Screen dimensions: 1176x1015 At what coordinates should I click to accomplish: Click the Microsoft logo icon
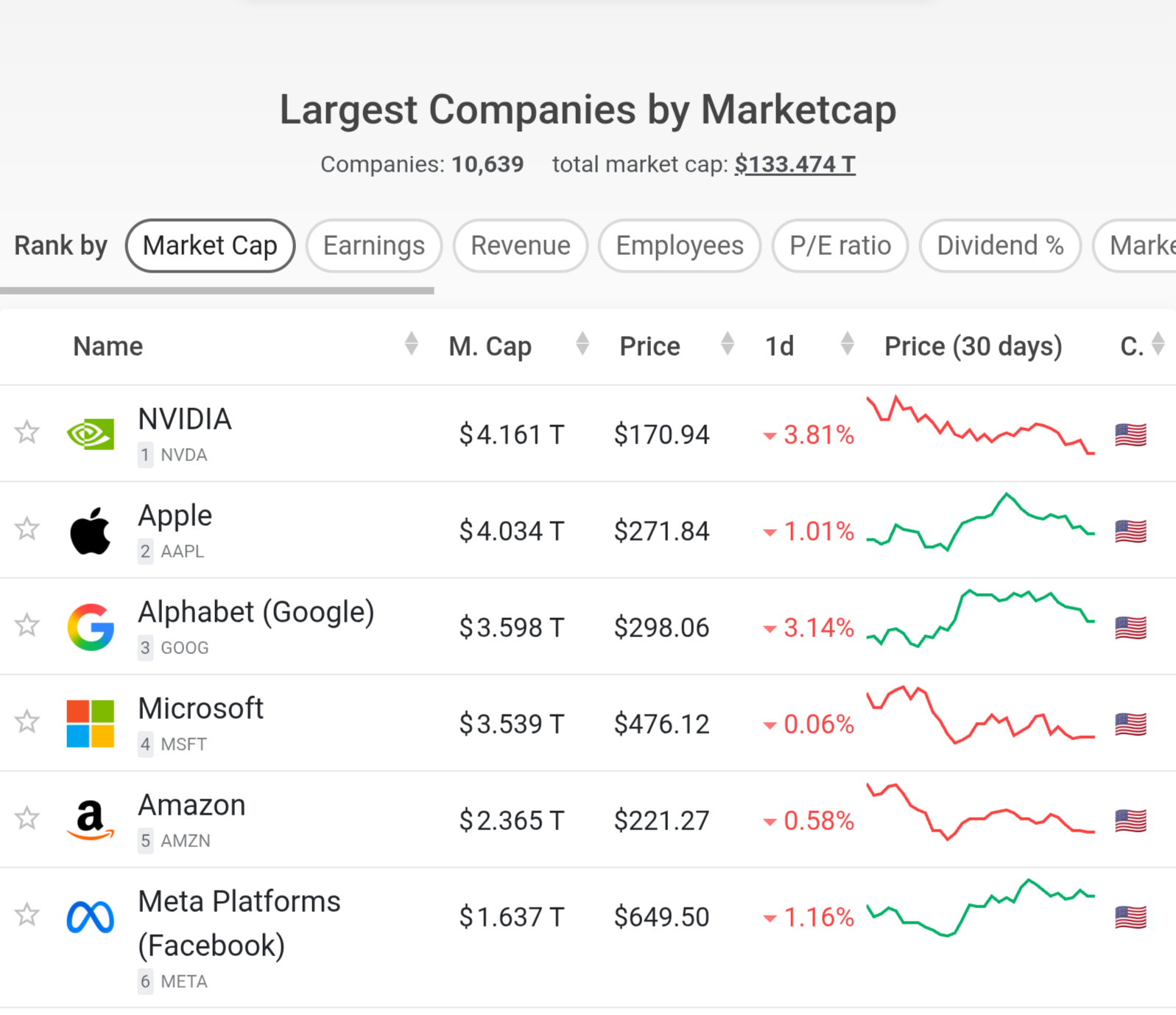tap(91, 723)
